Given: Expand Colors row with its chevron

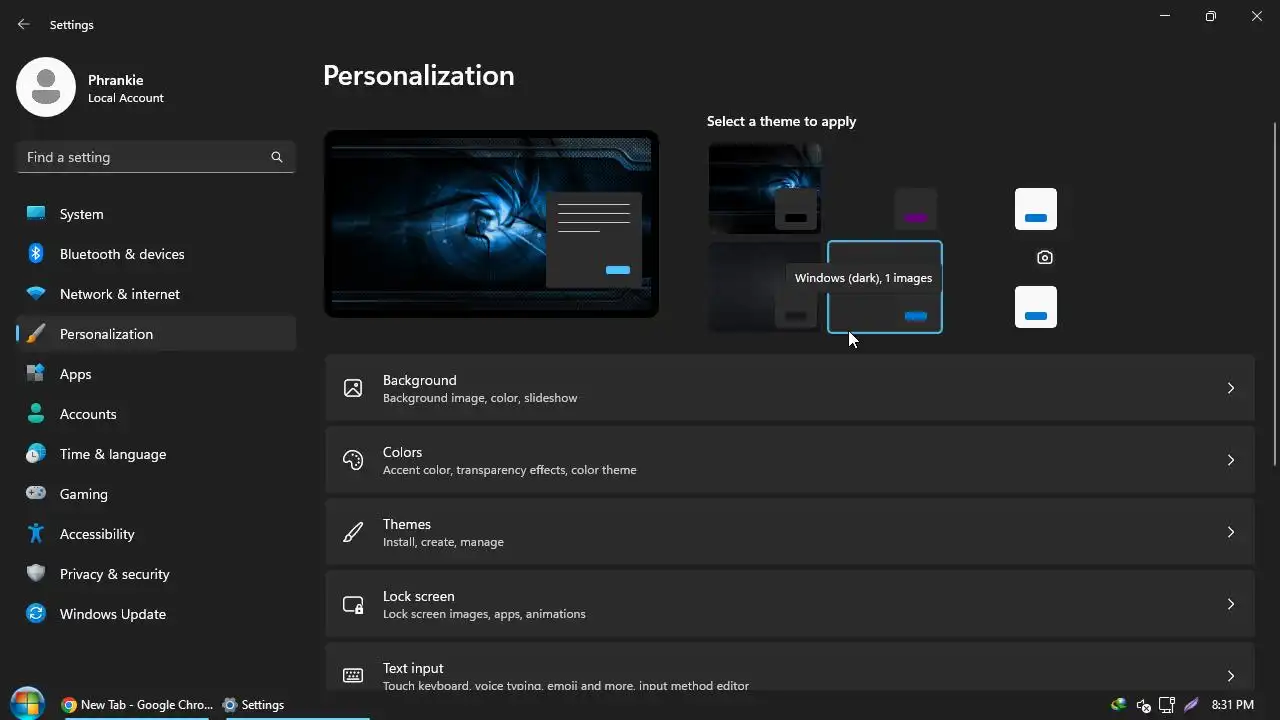Looking at the screenshot, I should [1231, 460].
